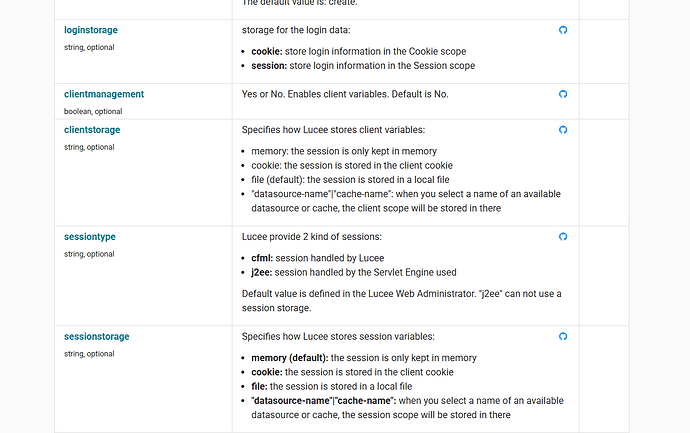Click 'string, optional' label under loginstorage

[x=89, y=47]
